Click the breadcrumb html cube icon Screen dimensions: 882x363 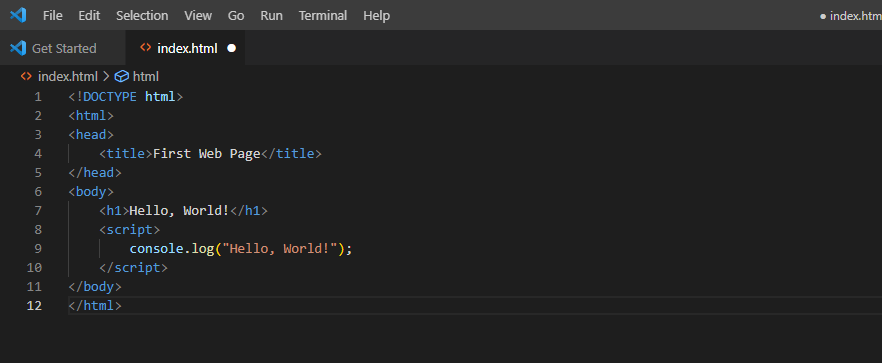122,76
